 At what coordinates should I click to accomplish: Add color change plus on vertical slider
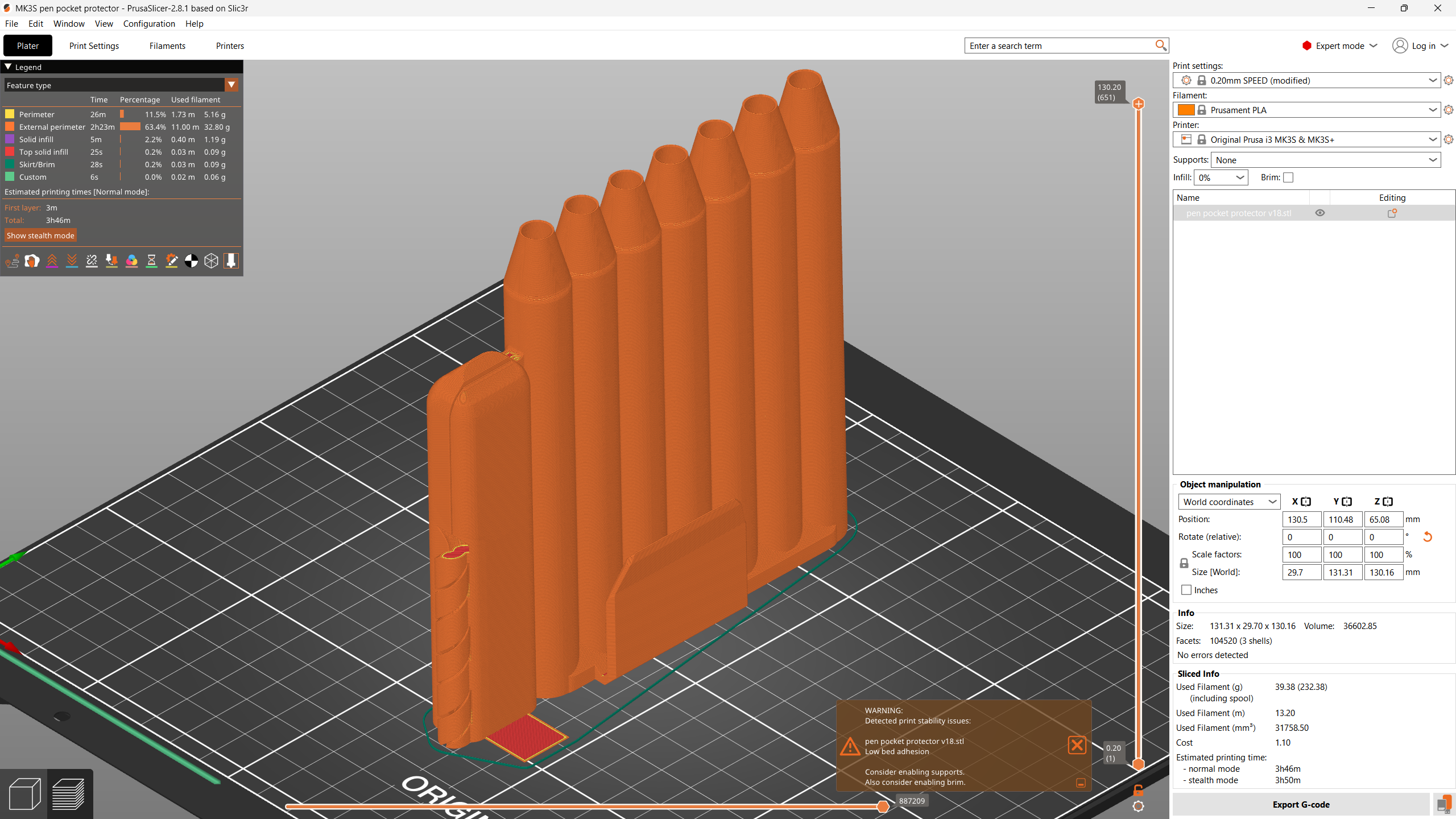(x=1139, y=104)
